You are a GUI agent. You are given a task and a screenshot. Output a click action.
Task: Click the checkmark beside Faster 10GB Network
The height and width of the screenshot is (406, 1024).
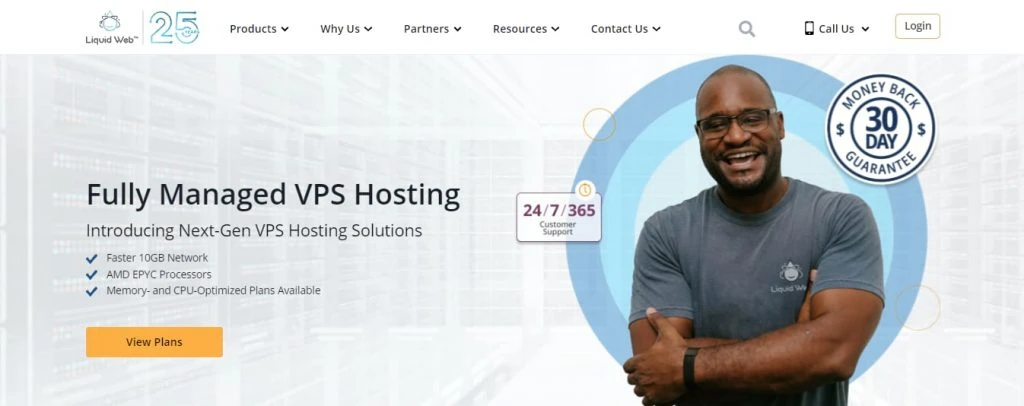(92, 258)
